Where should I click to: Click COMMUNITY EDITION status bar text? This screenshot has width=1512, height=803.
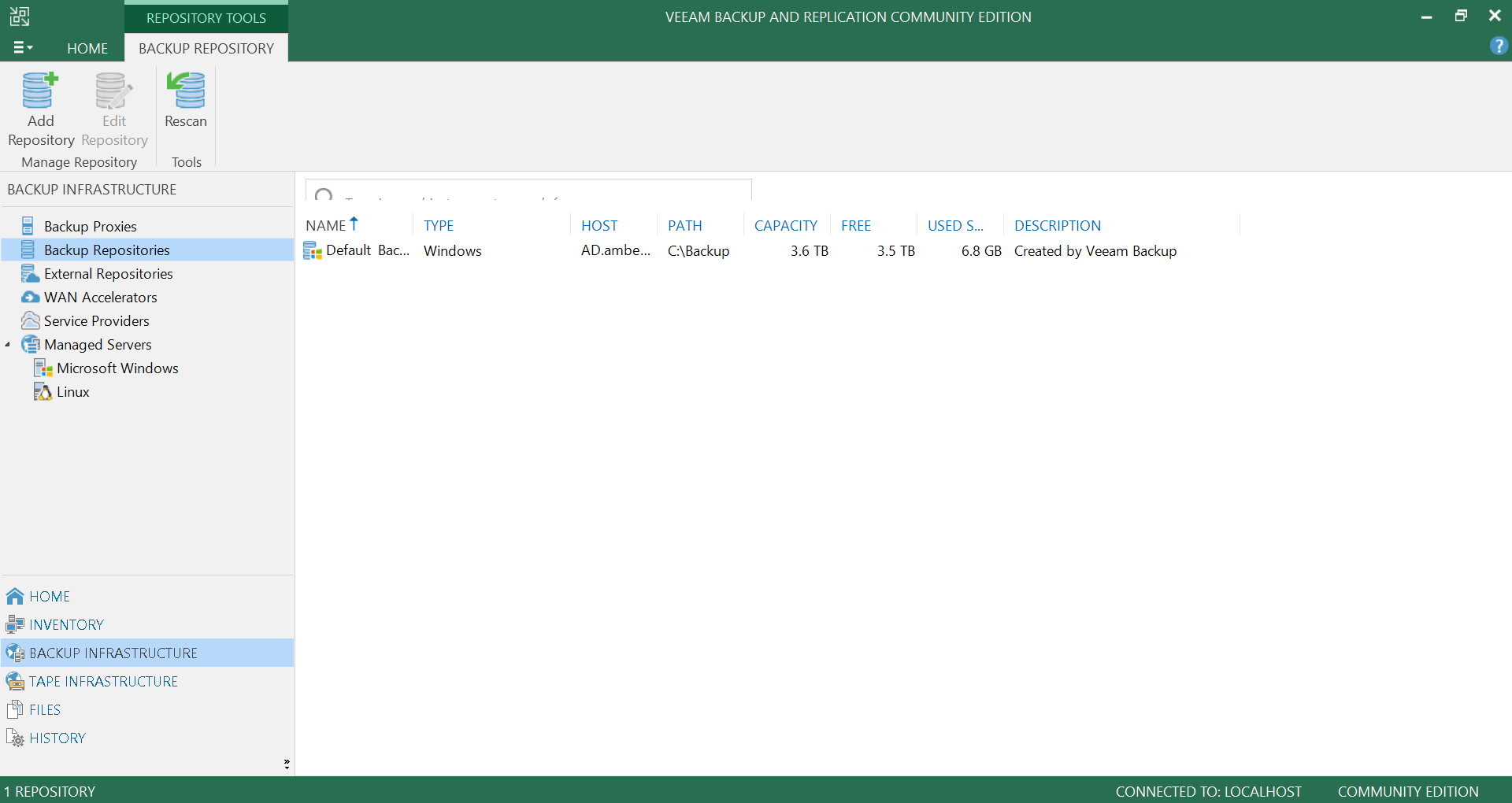[1408, 791]
